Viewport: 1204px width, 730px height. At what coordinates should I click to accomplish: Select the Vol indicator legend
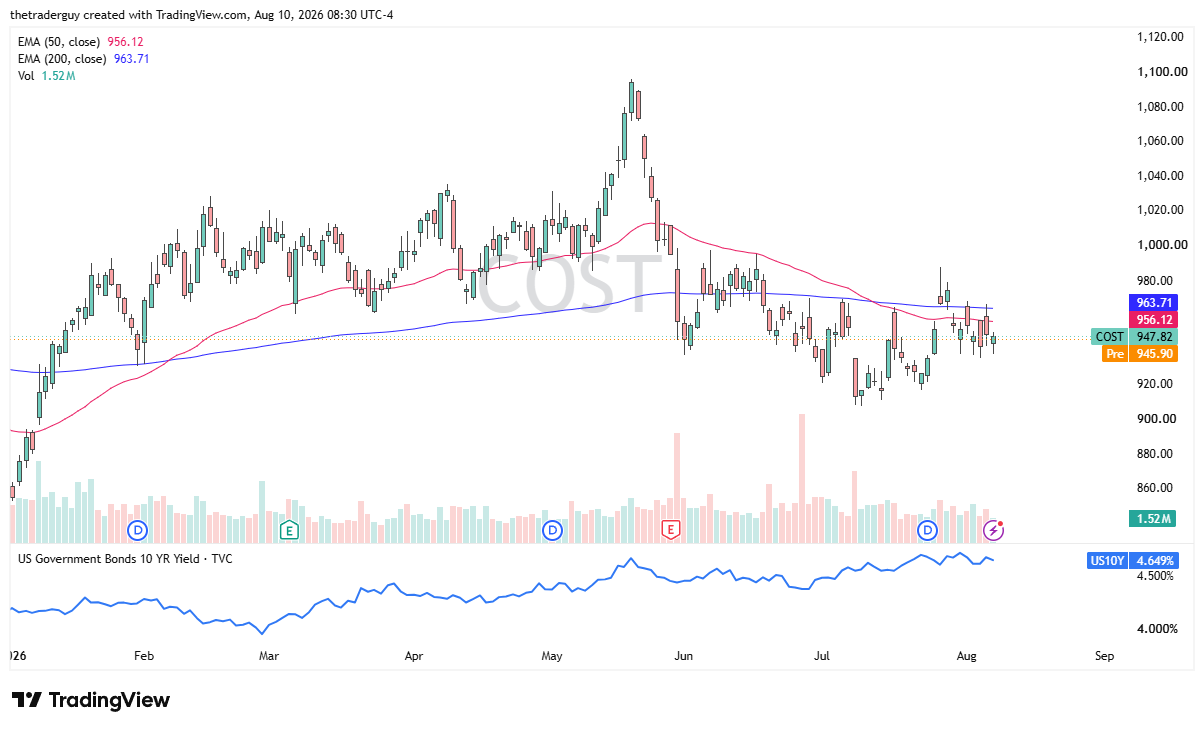[46, 76]
